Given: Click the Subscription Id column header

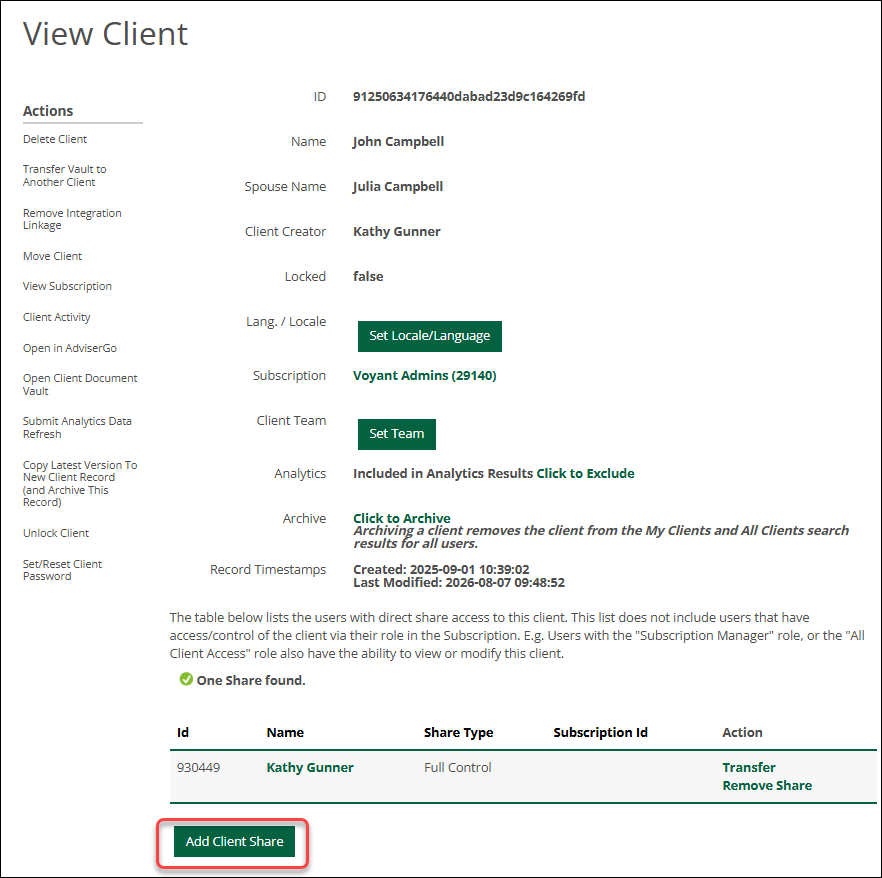Looking at the screenshot, I should [600, 732].
